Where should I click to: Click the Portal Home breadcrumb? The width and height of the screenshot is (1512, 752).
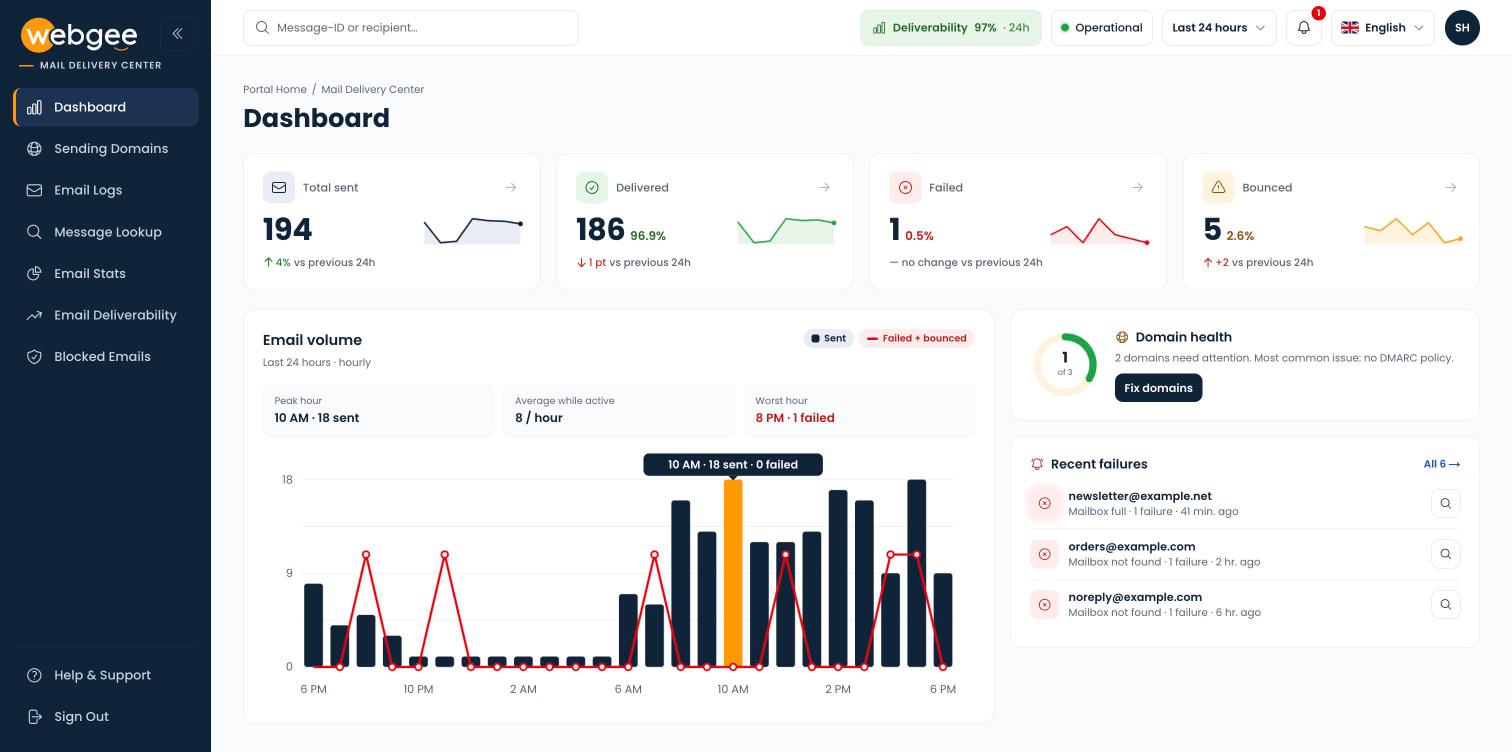click(x=275, y=89)
